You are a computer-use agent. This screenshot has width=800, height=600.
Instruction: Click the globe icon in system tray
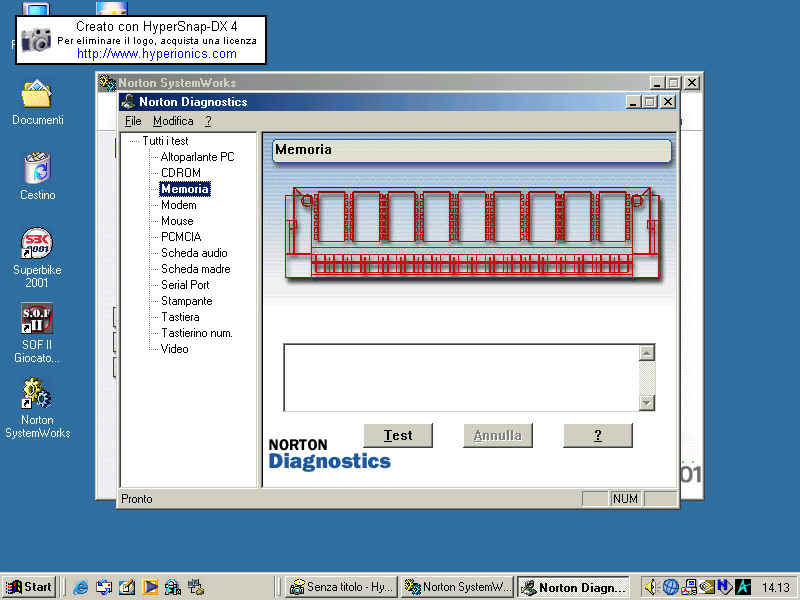point(670,587)
